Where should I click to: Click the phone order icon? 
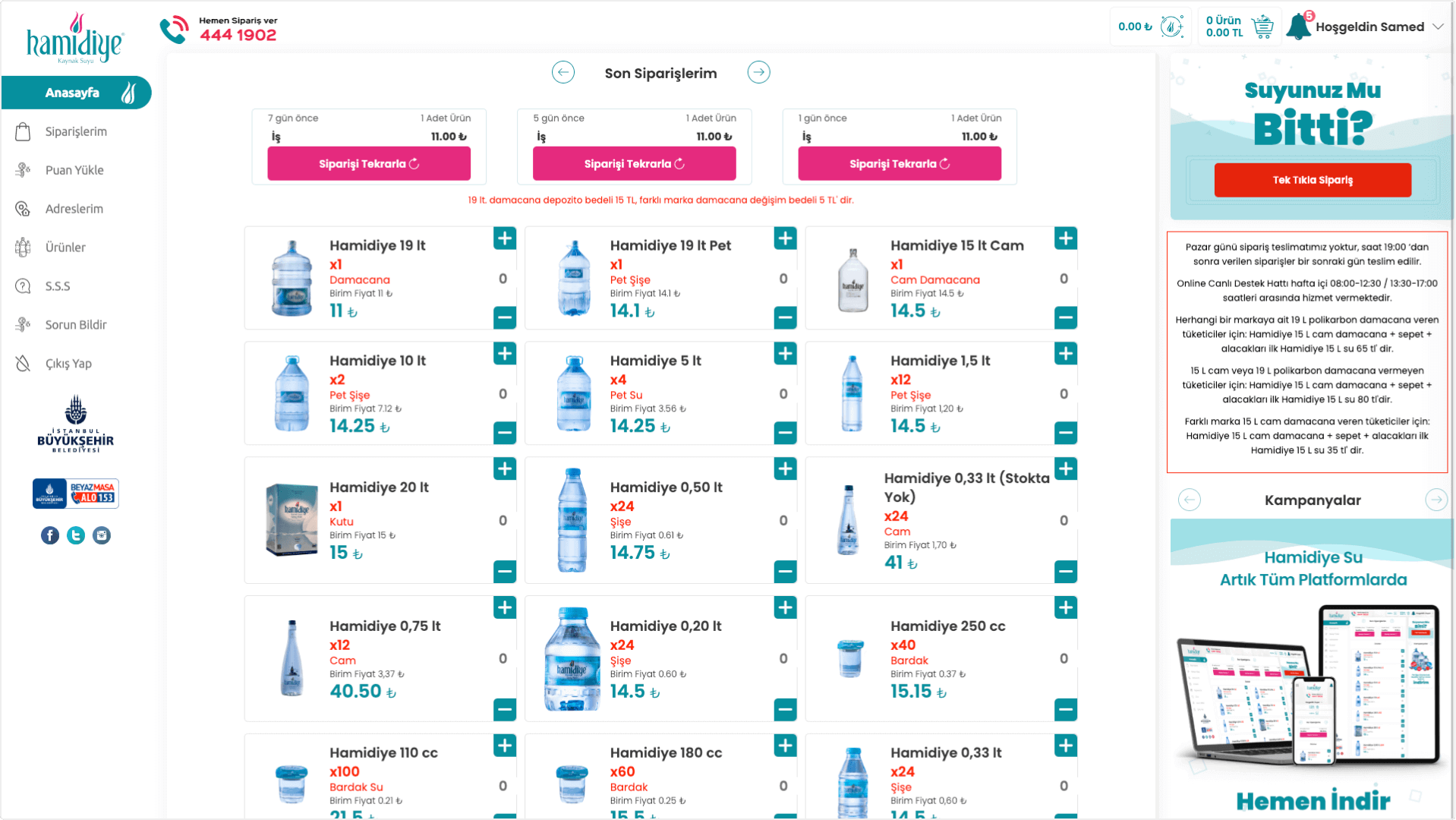click(x=174, y=30)
